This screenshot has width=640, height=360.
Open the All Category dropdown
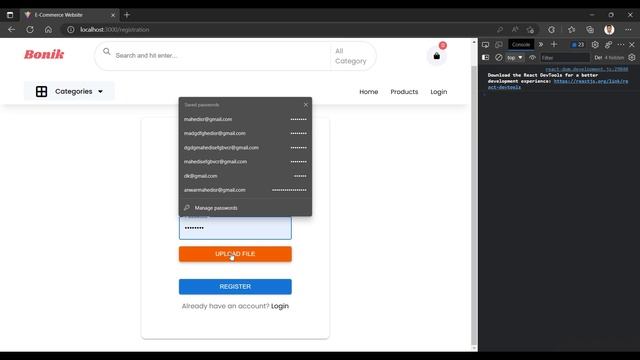tap(351, 56)
